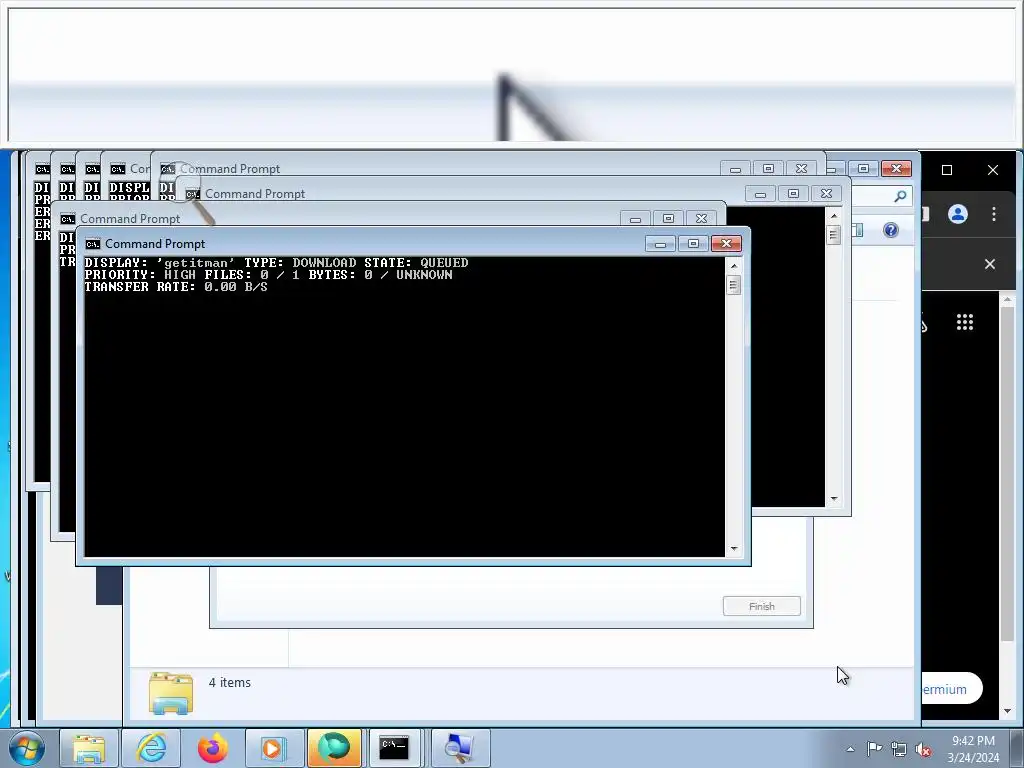This screenshot has height=768, width=1024.
Task: Open the Start menu orb
Action: [26, 748]
